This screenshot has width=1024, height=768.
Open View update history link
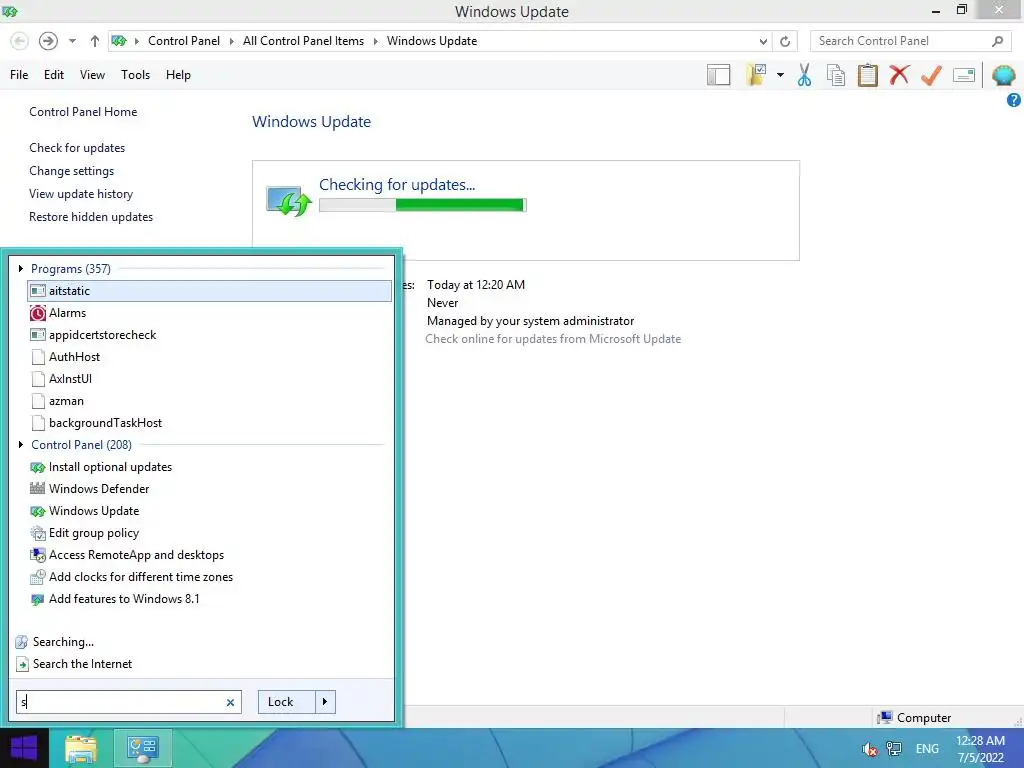[81, 194]
